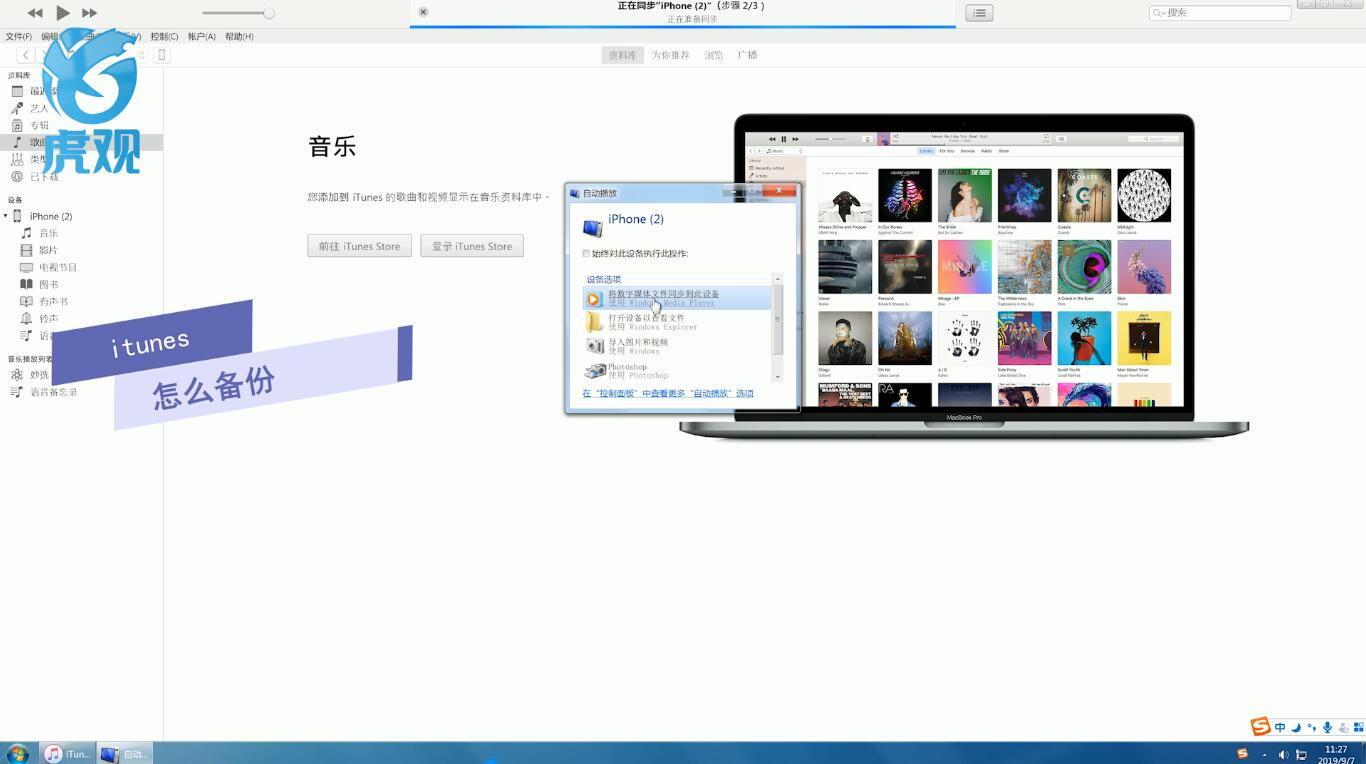This screenshot has width=1366, height=764.
Task: Open 电视节目 TV icon under iPhone
Action: pyautogui.click(x=27, y=267)
